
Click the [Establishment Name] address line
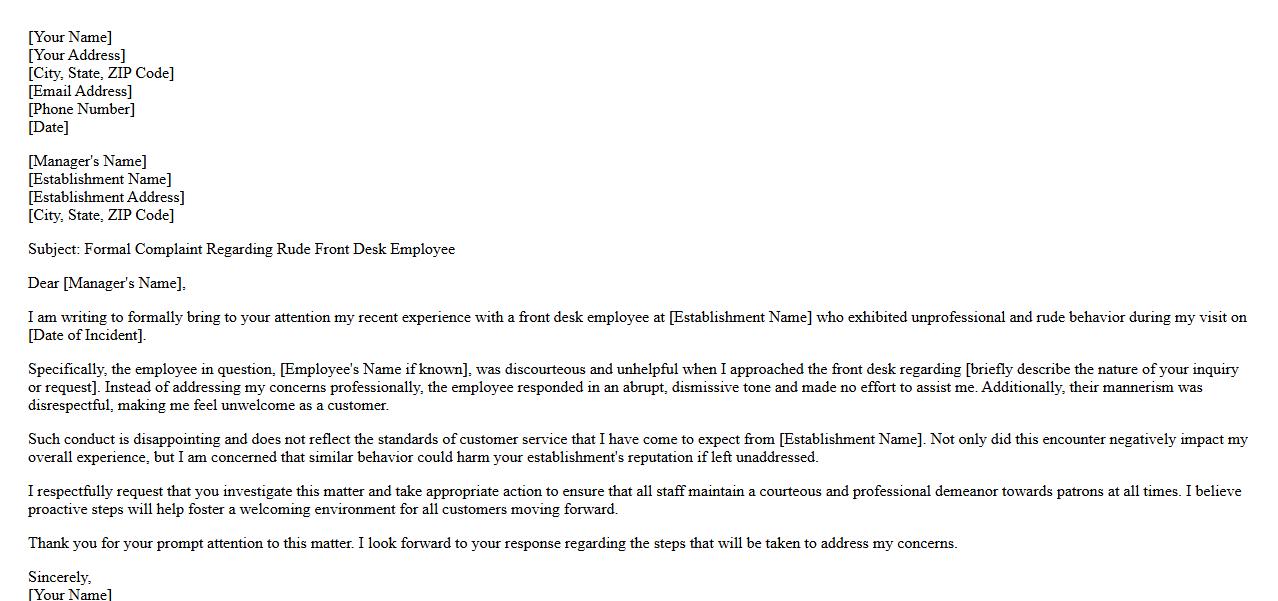pyautogui.click(x=100, y=179)
